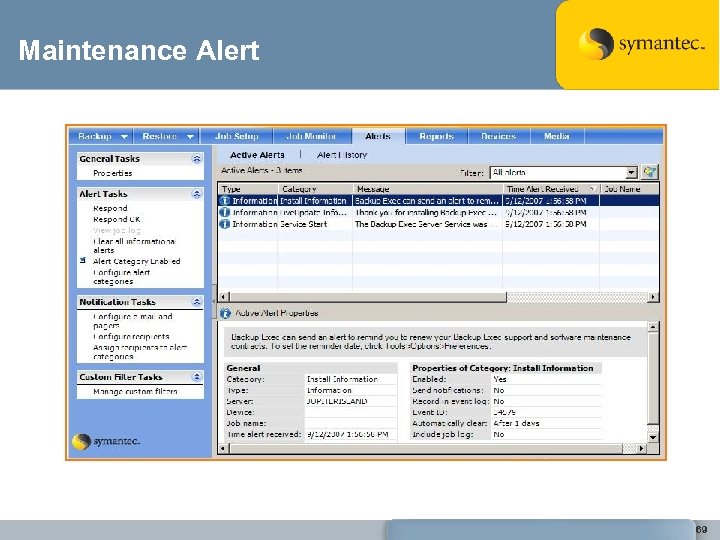720x540 pixels.
Task: Click the filter funnel icon
Action: [650, 172]
